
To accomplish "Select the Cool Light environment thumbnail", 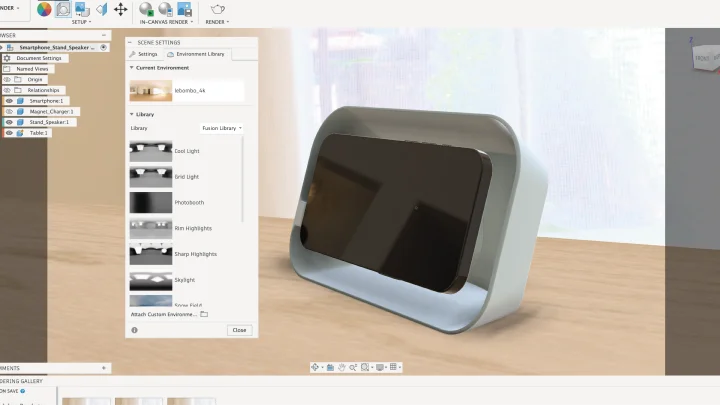I will click(x=151, y=151).
